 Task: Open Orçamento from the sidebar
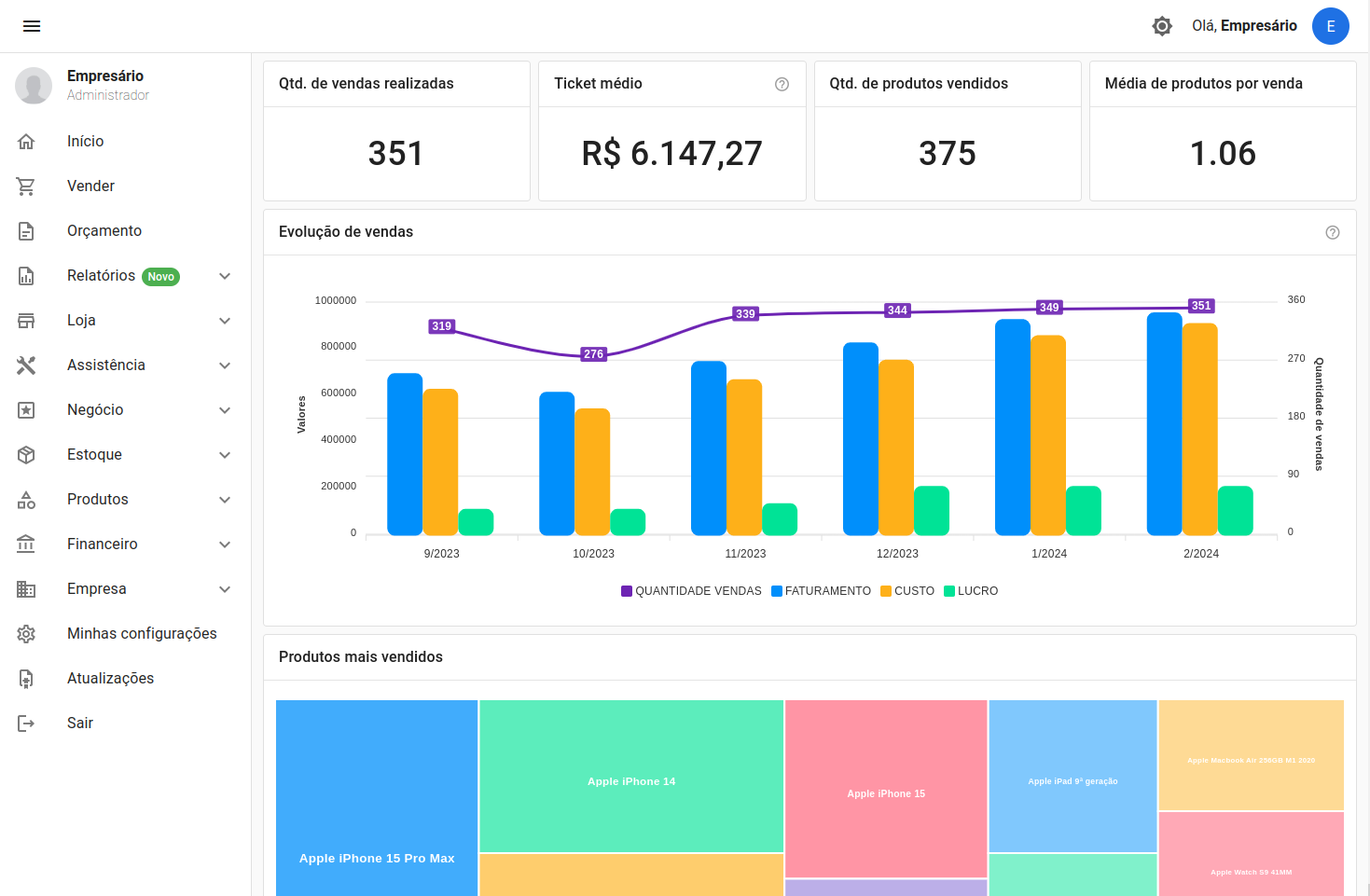click(x=104, y=231)
